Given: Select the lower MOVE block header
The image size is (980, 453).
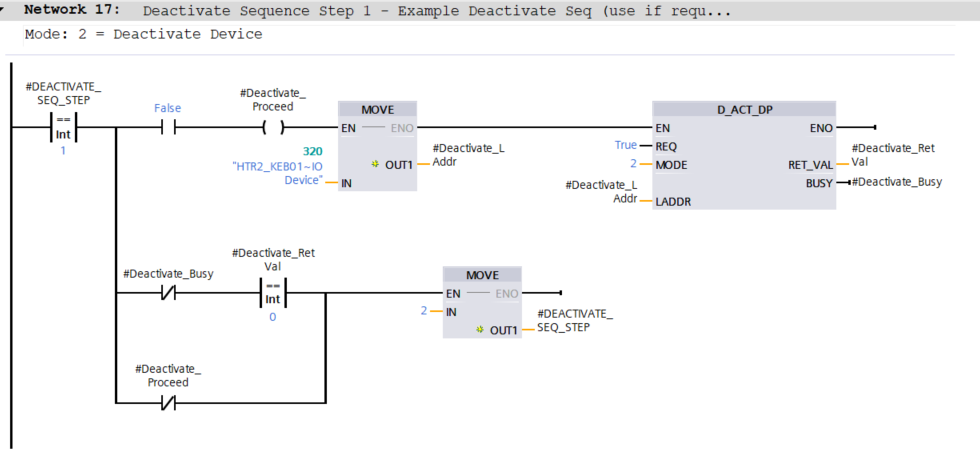Looking at the screenshot, I should [482, 275].
